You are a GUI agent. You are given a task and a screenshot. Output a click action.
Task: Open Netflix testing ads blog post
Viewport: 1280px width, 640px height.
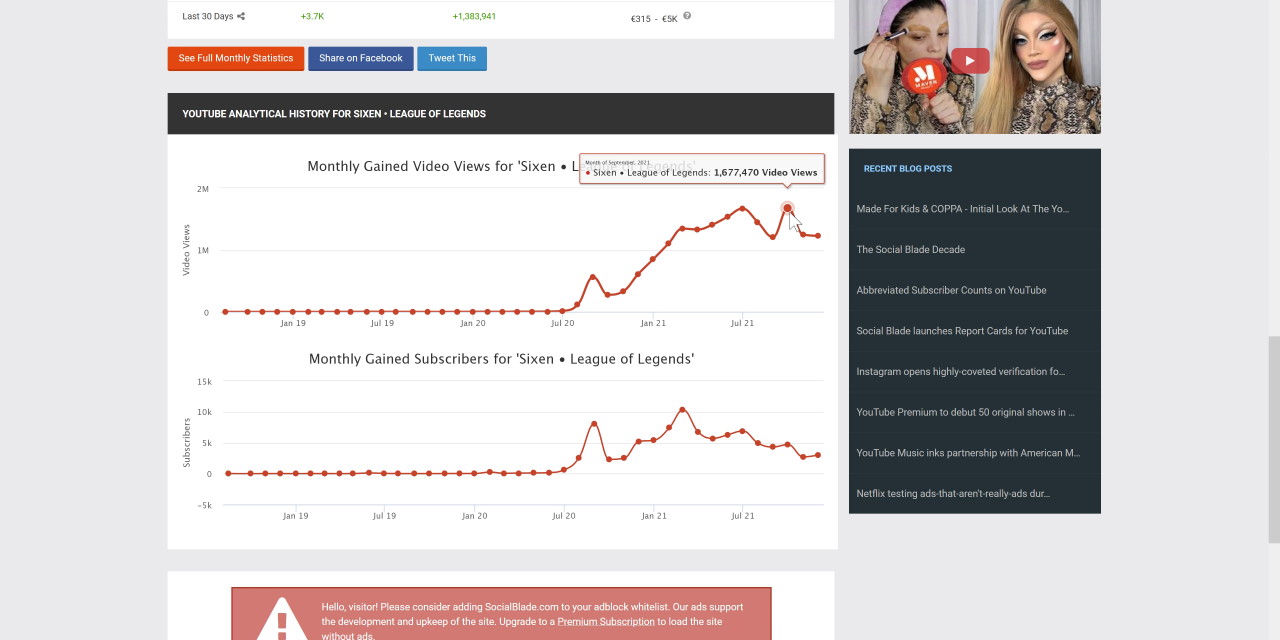pos(952,493)
